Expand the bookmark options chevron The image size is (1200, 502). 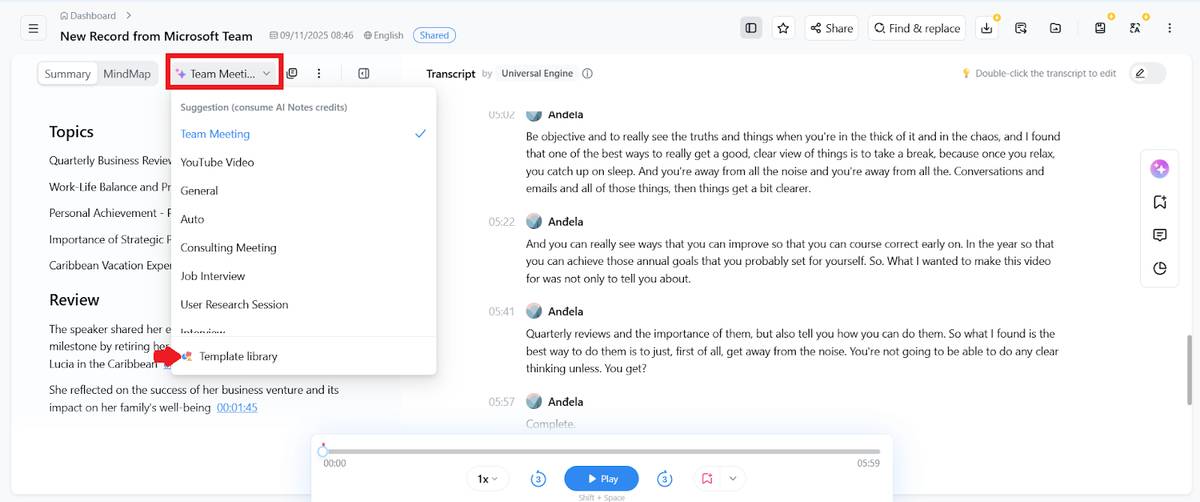tap(732, 479)
